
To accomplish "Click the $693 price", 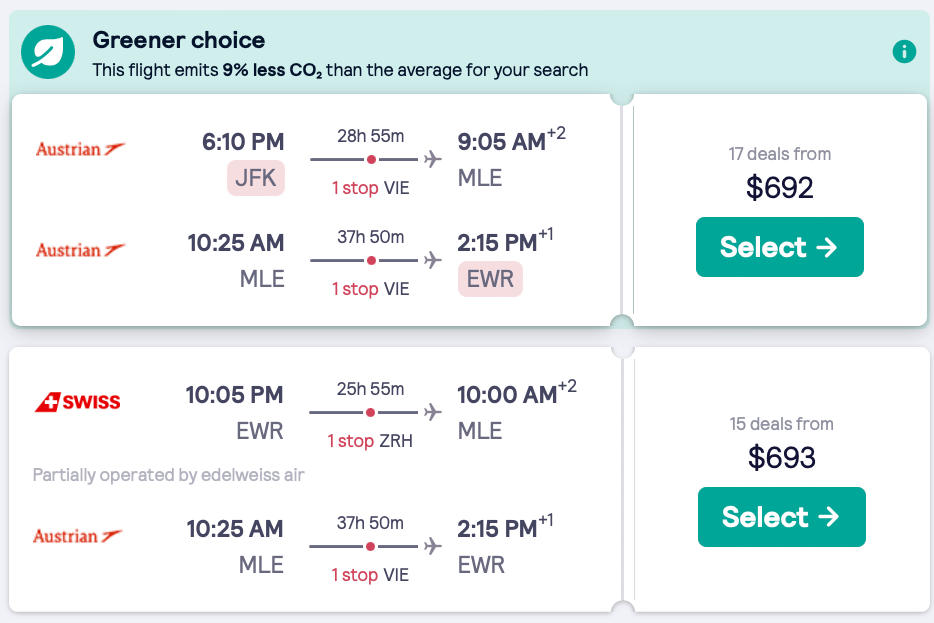I will coord(782,457).
